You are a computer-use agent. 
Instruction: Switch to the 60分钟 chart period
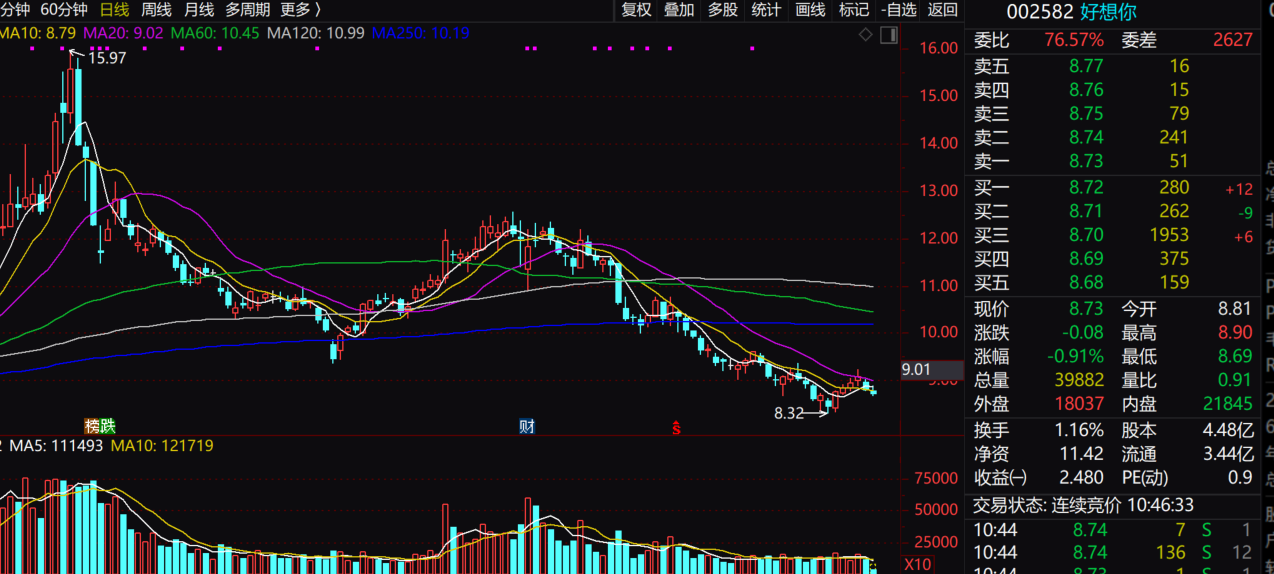point(64,10)
